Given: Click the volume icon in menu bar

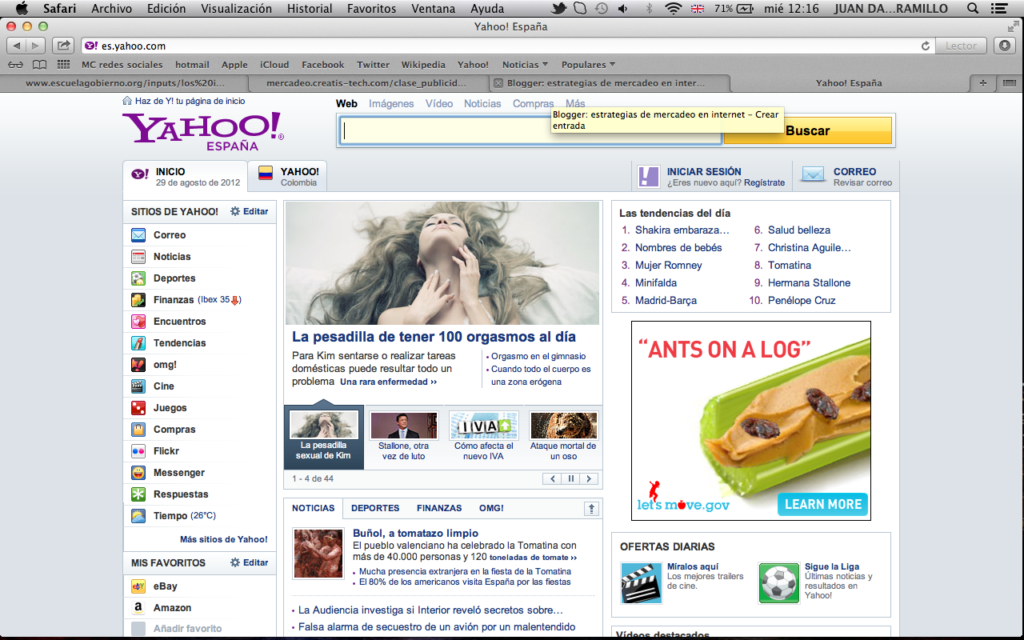Looking at the screenshot, I should (623, 8).
